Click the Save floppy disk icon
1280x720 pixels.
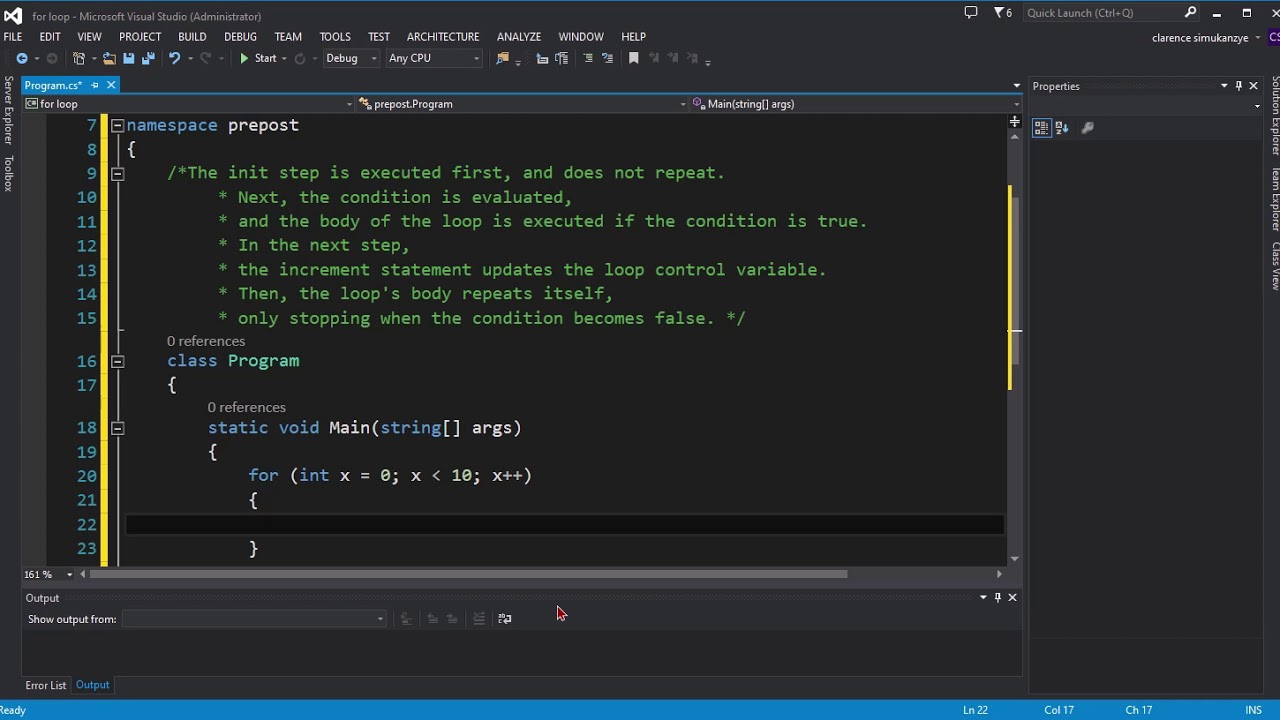click(128, 58)
